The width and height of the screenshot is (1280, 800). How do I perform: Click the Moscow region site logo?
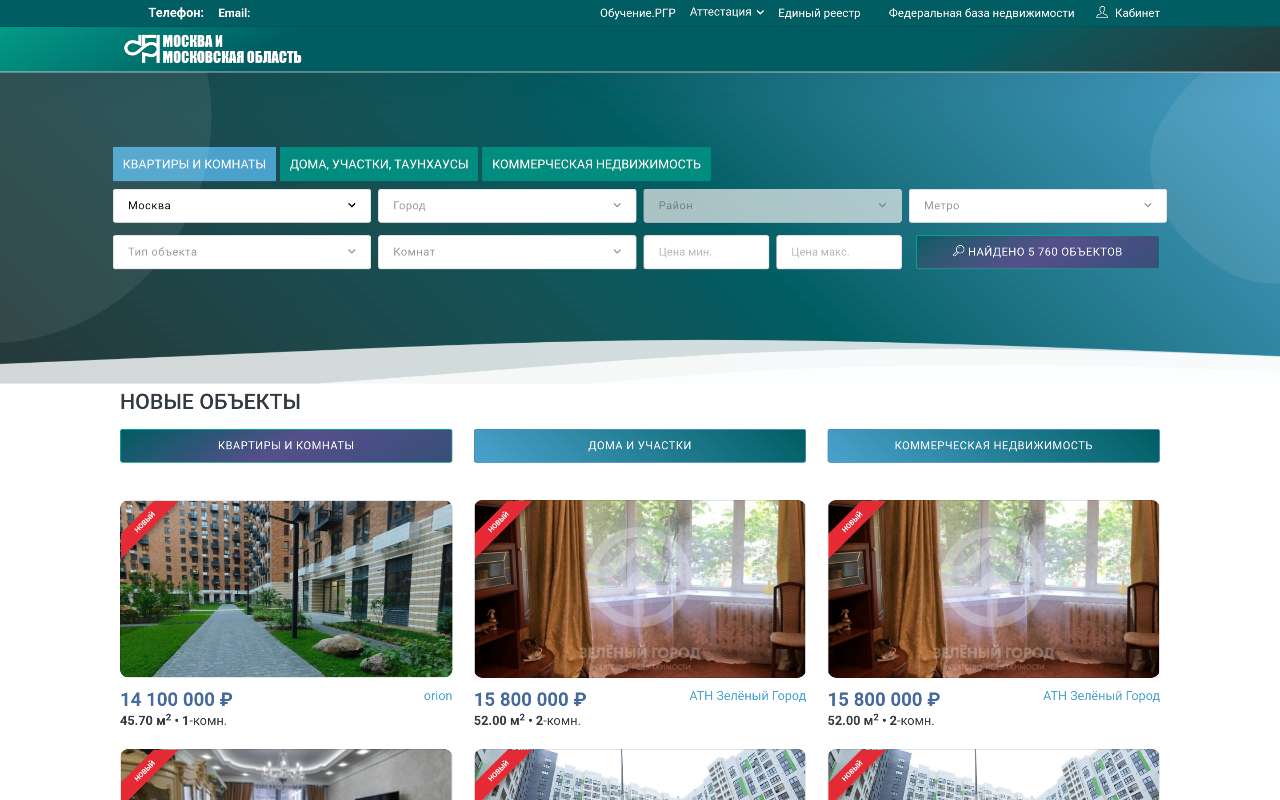pyautogui.click(x=212, y=49)
